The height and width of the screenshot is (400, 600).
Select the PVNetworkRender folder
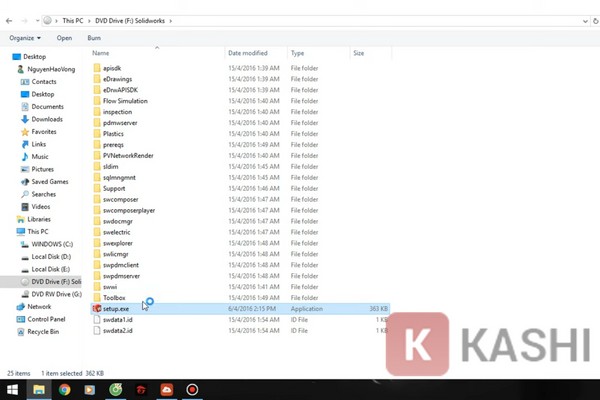coord(128,155)
